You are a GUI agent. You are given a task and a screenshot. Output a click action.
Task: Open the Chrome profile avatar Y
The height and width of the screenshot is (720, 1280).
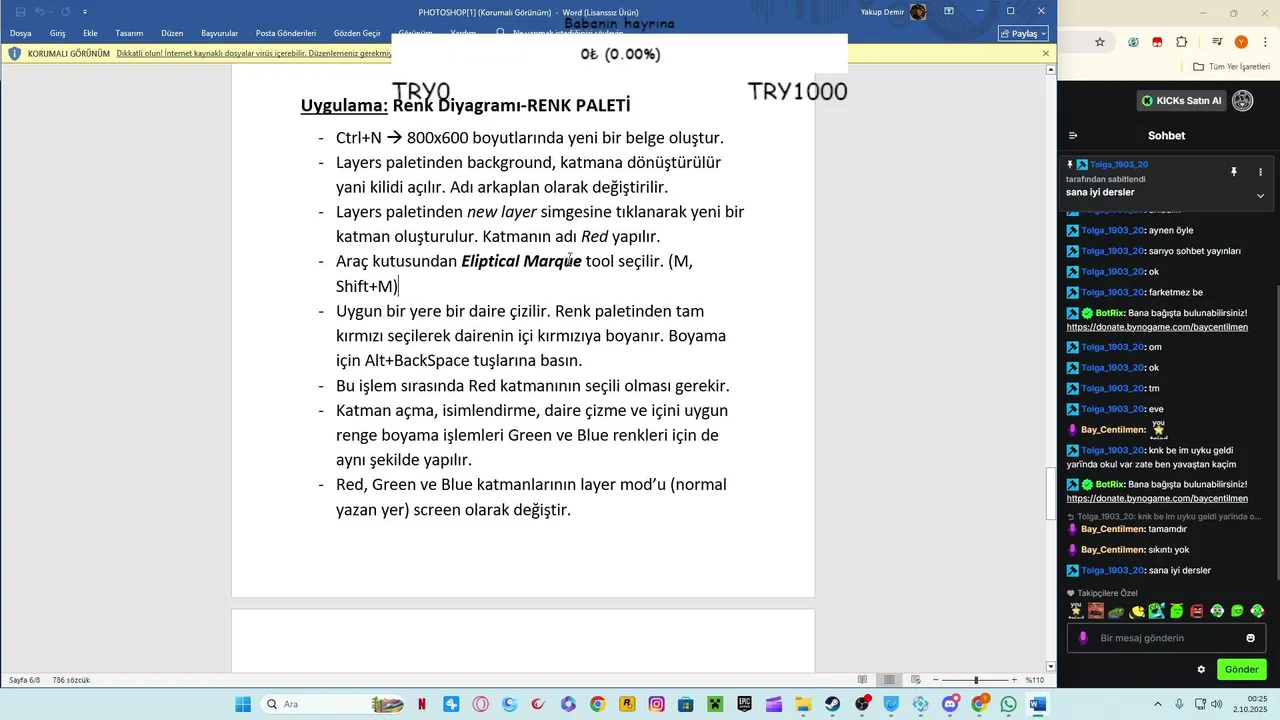1241,42
